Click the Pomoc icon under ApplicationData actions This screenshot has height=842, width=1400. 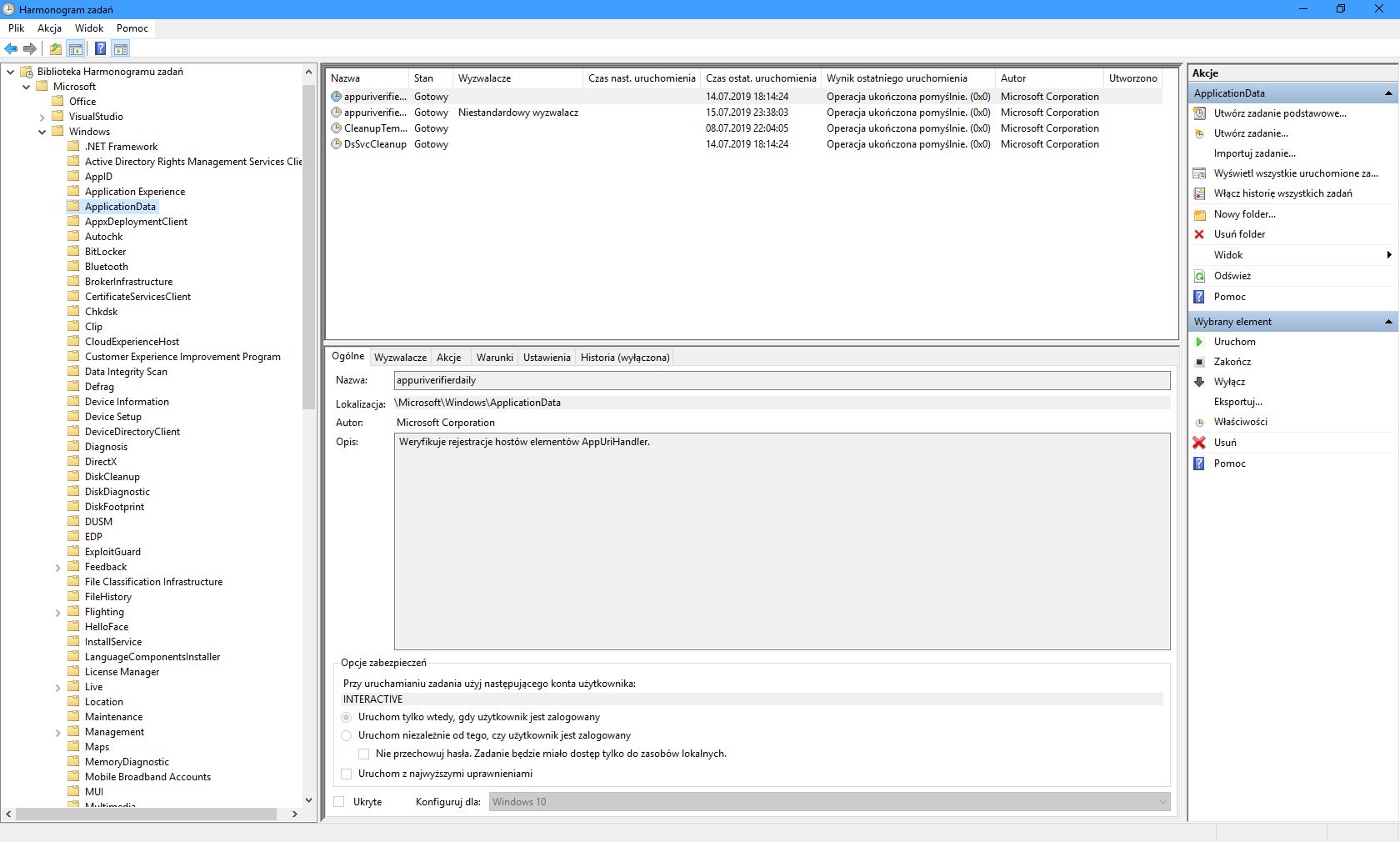coord(1199,297)
